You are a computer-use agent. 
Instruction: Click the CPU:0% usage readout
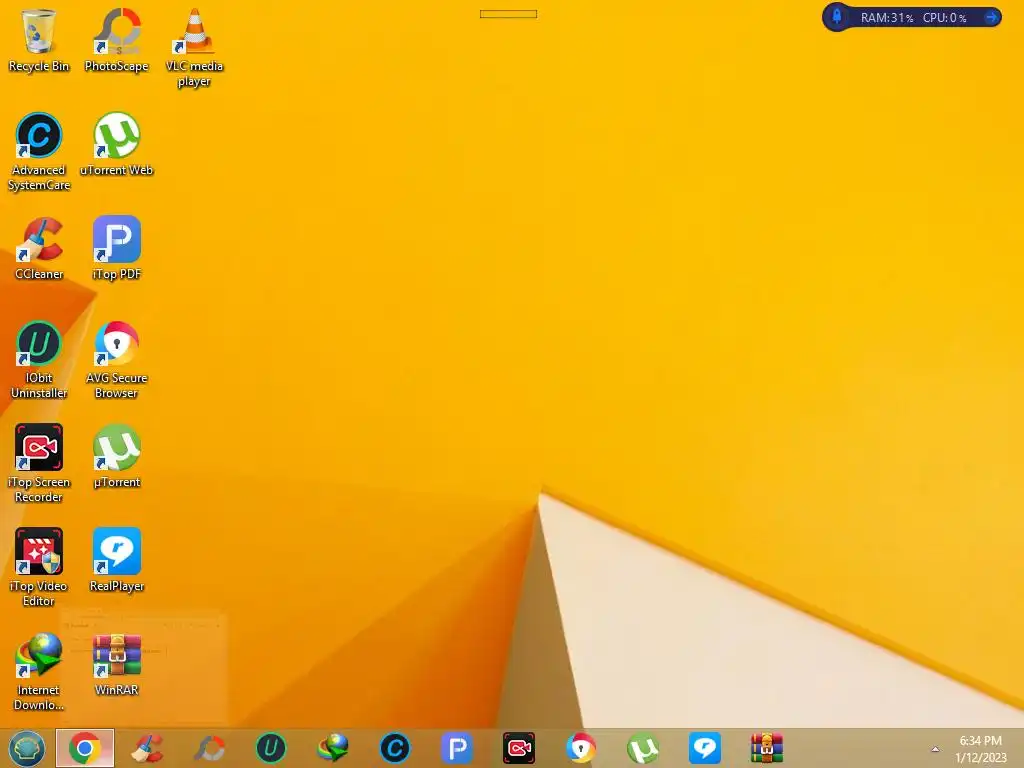pos(944,18)
